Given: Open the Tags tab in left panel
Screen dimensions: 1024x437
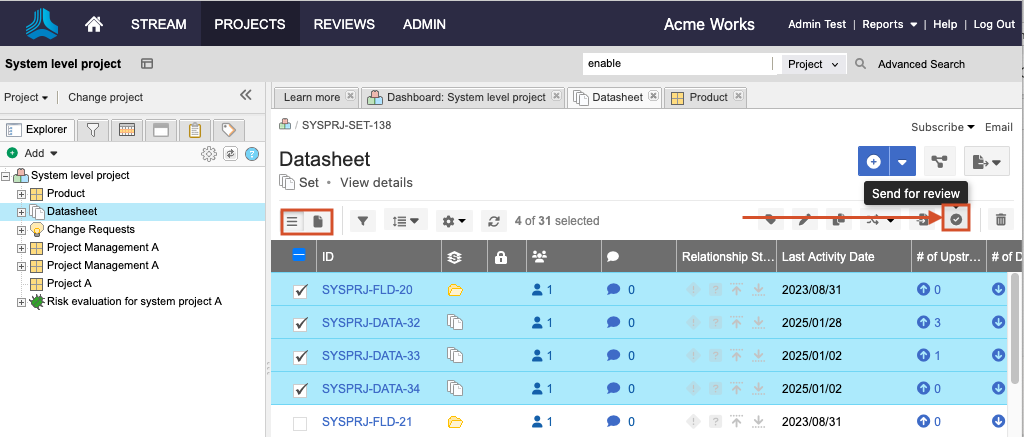Looking at the screenshot, I should pos(228,129).
